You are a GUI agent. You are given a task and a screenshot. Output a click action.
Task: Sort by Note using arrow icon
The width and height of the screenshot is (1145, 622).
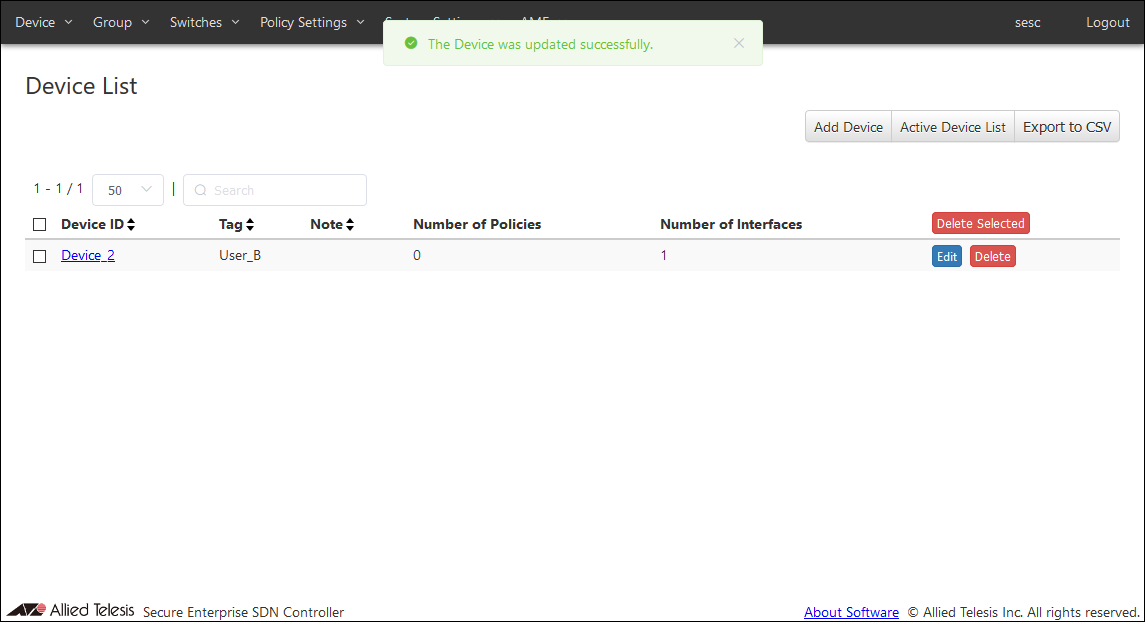(350, 225)
